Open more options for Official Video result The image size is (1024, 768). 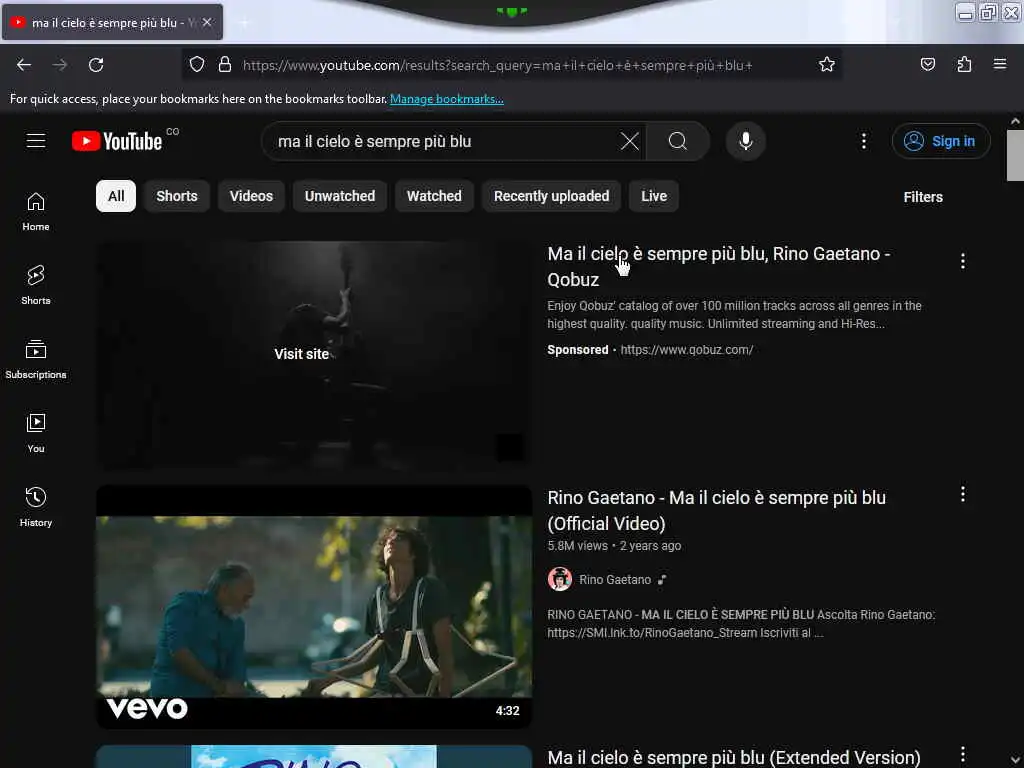point(963,494)
